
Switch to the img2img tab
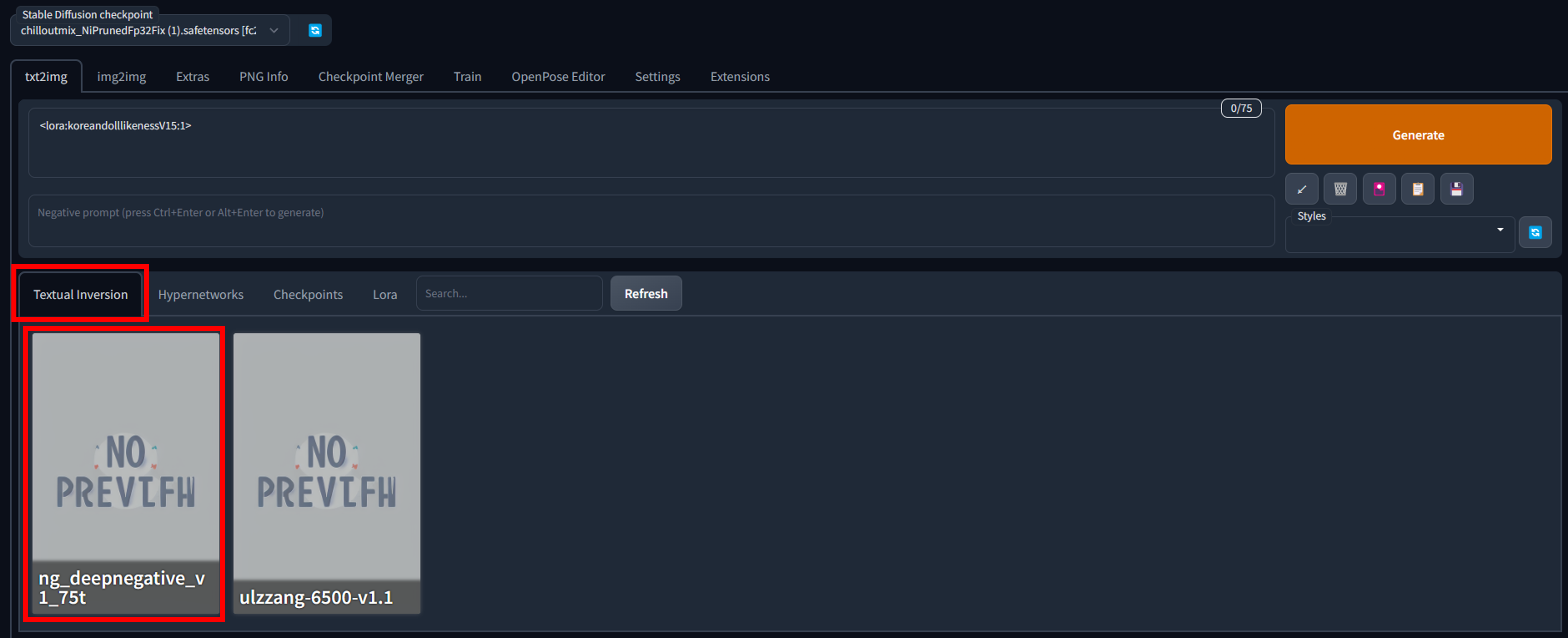(x=121, y=77)
